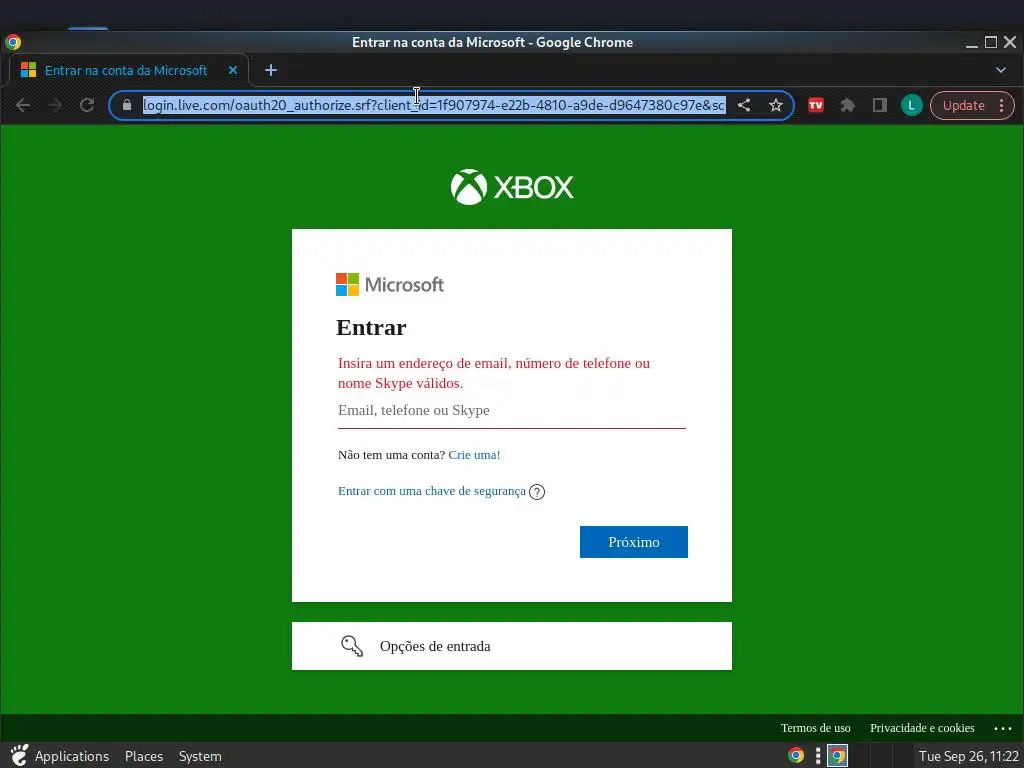This screenshot has width=1024, height=768.
Task: View site info via the address bar padlock
Action: (x=127, y=105)
